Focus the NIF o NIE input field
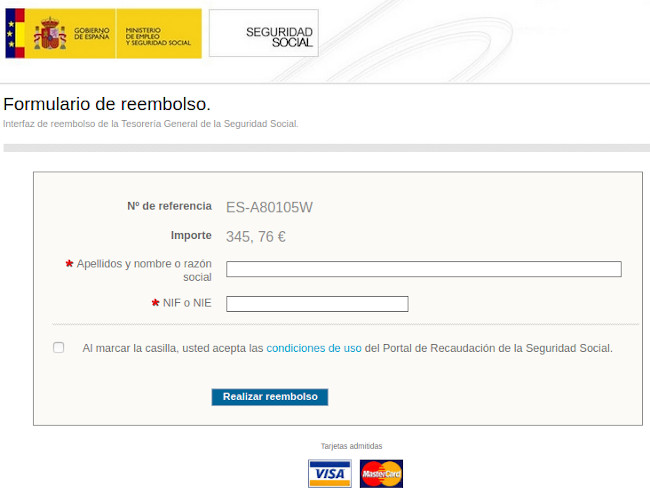 pyautogui.click(x=317, y=304)
